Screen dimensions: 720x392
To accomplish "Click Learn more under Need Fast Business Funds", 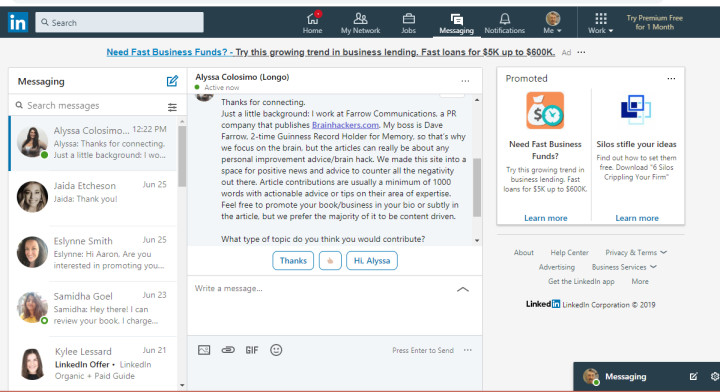I will (546, 218).
